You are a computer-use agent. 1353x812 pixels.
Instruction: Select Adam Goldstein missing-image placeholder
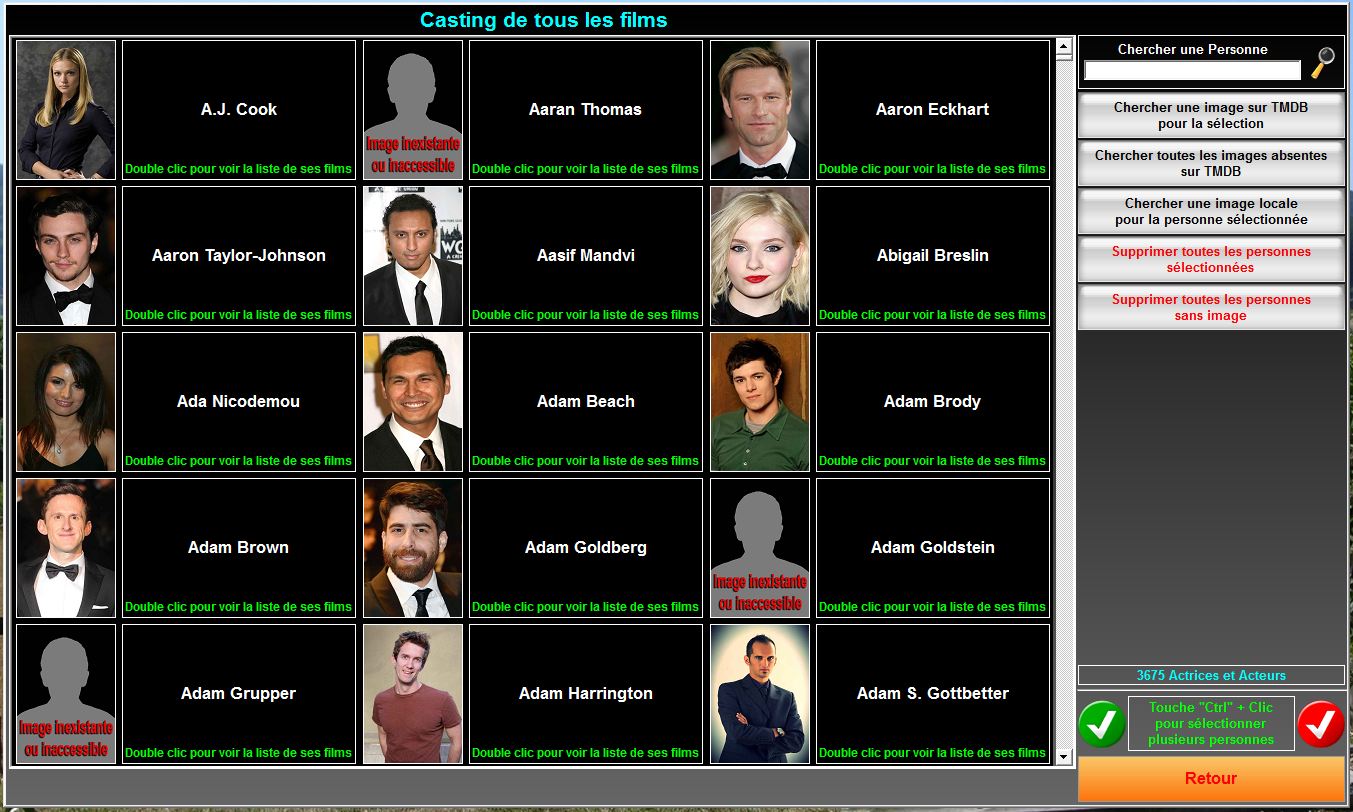pyautogui.click(x=760, y=548)
